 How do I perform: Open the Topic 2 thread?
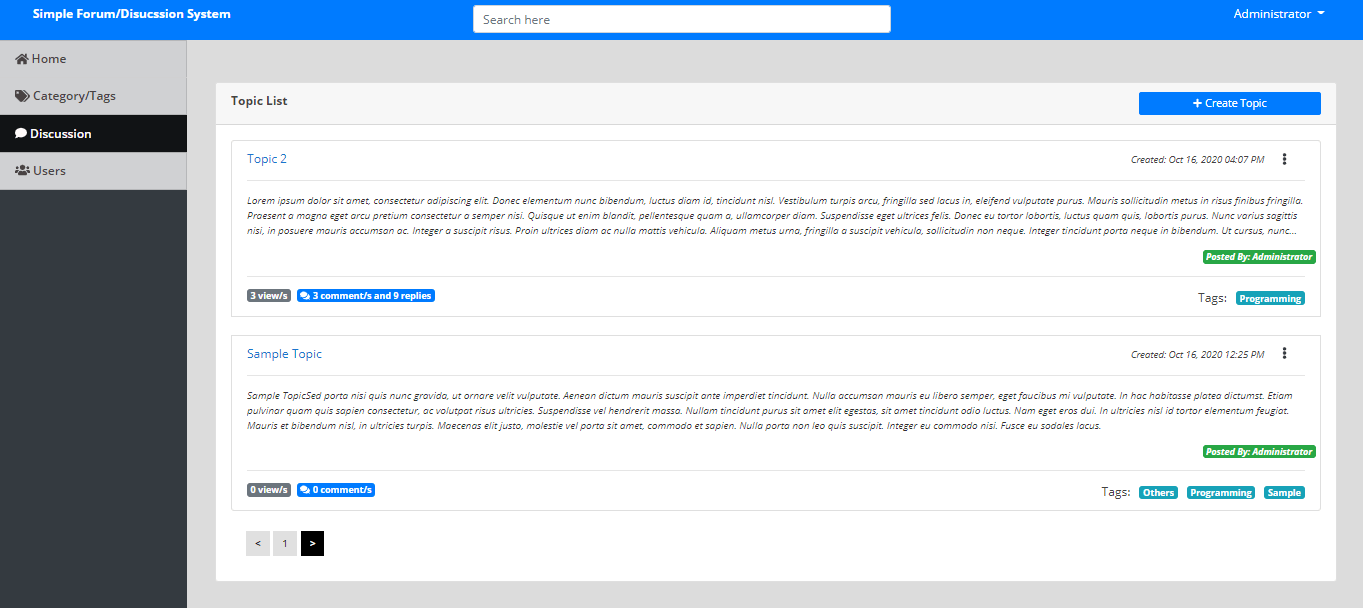[x=266, y=158]
